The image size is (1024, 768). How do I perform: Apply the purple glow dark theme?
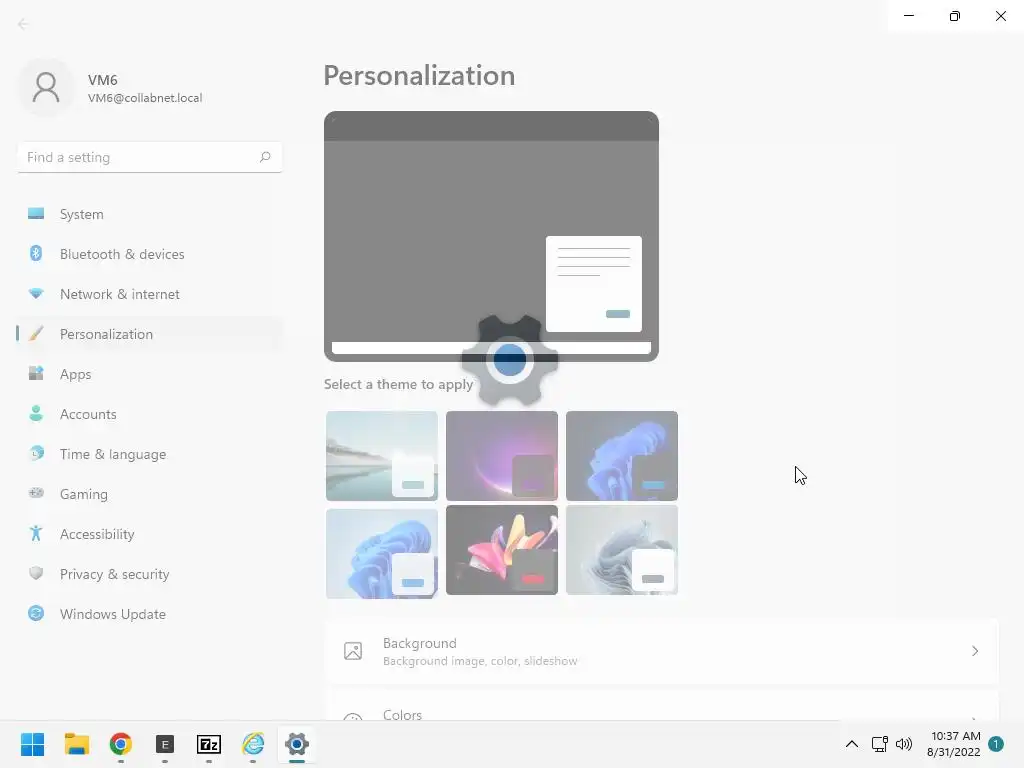[x=502, y=456]
